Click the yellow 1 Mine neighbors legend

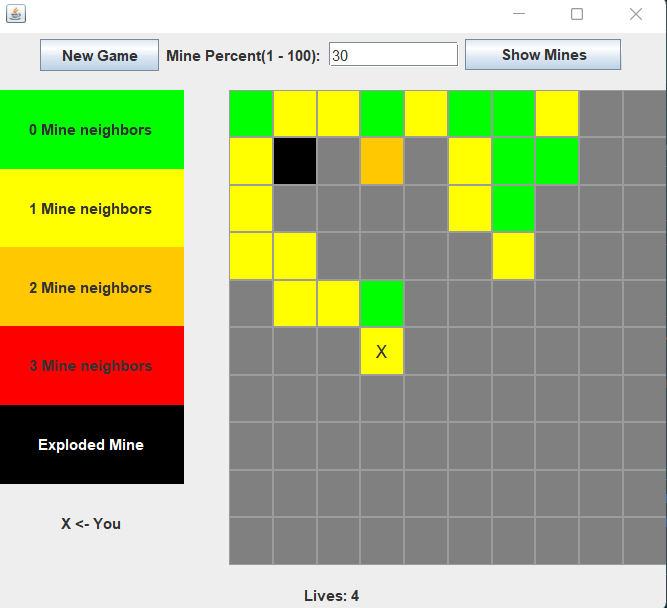click(91, 209)
